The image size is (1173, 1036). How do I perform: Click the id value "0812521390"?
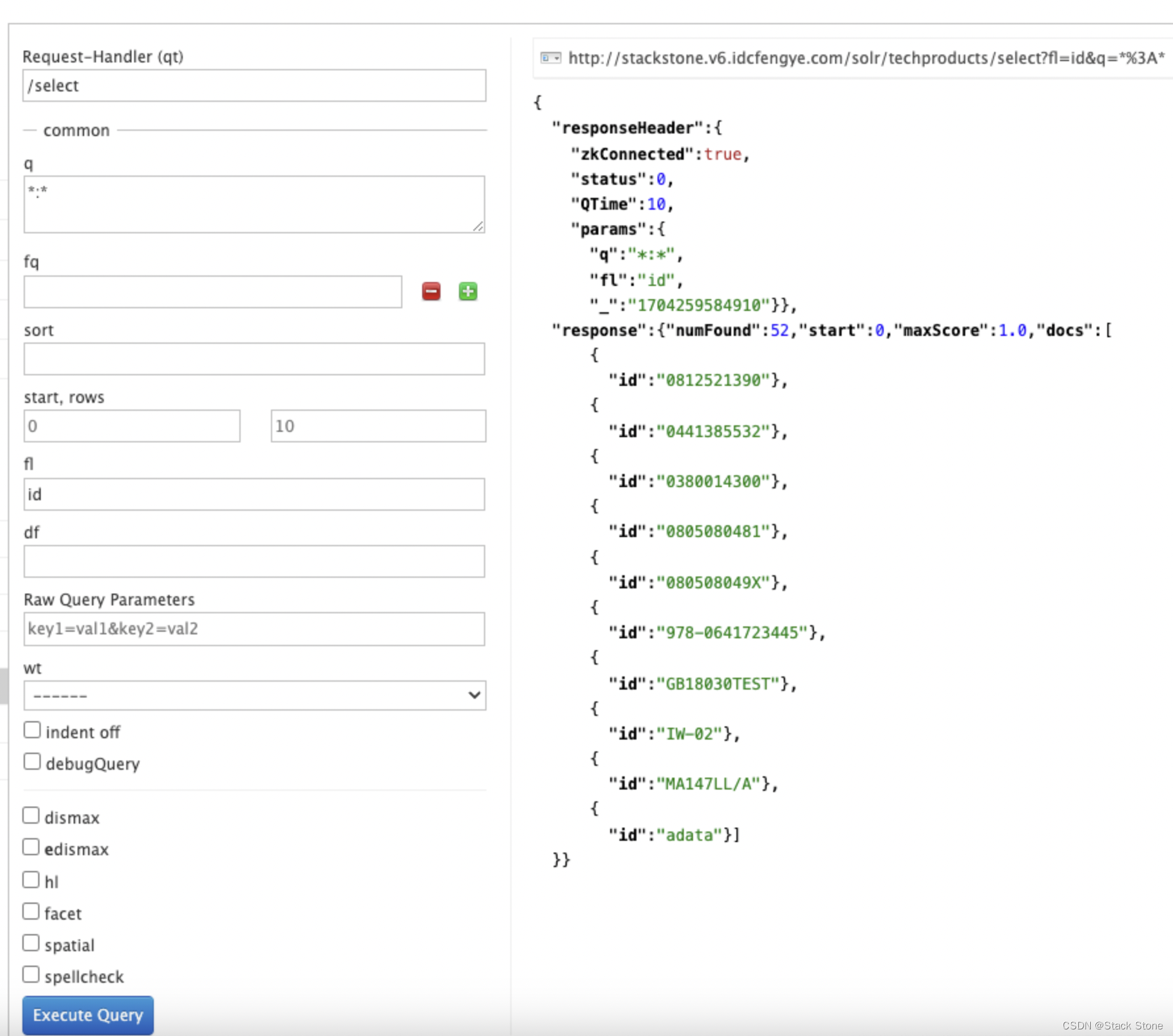tap(713, 380)
